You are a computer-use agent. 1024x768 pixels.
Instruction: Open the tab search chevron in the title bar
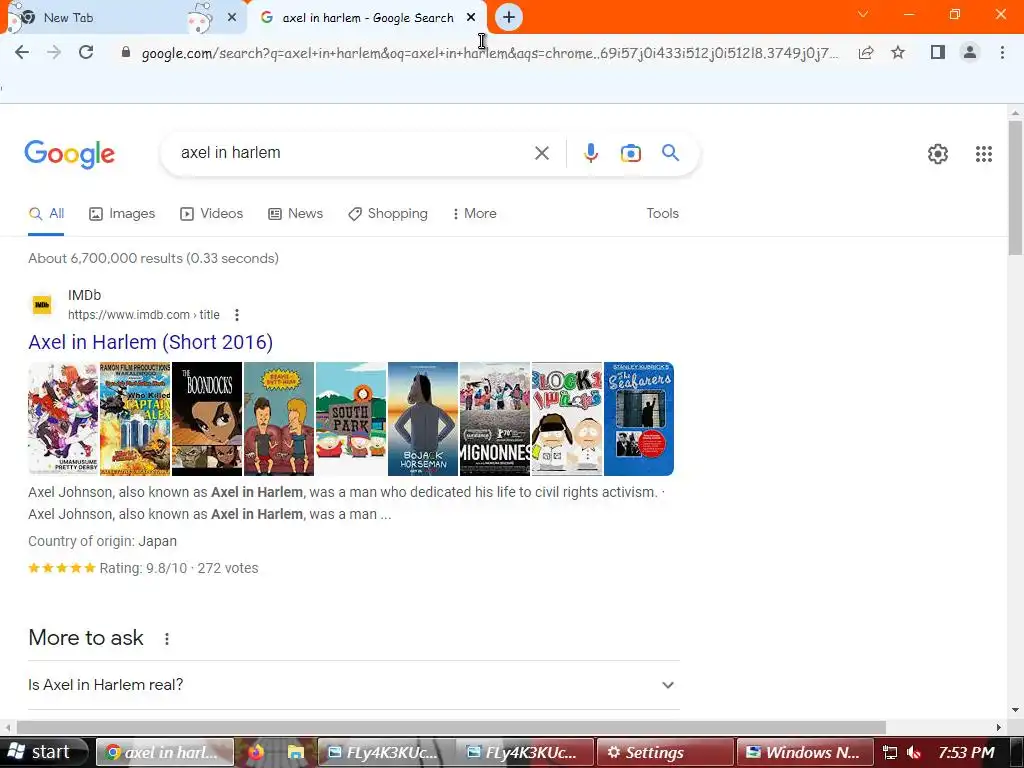[x=863, y=14]
